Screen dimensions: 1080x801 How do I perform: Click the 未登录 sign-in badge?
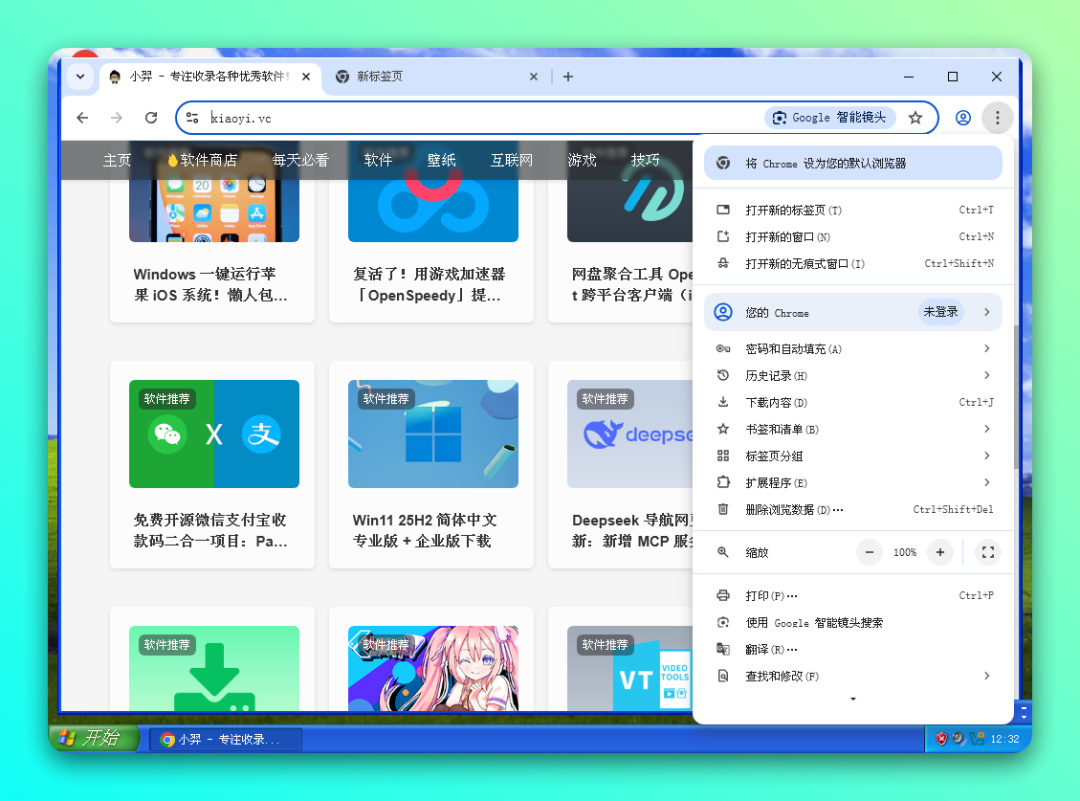pyautogui.click(x=940, y=312)
